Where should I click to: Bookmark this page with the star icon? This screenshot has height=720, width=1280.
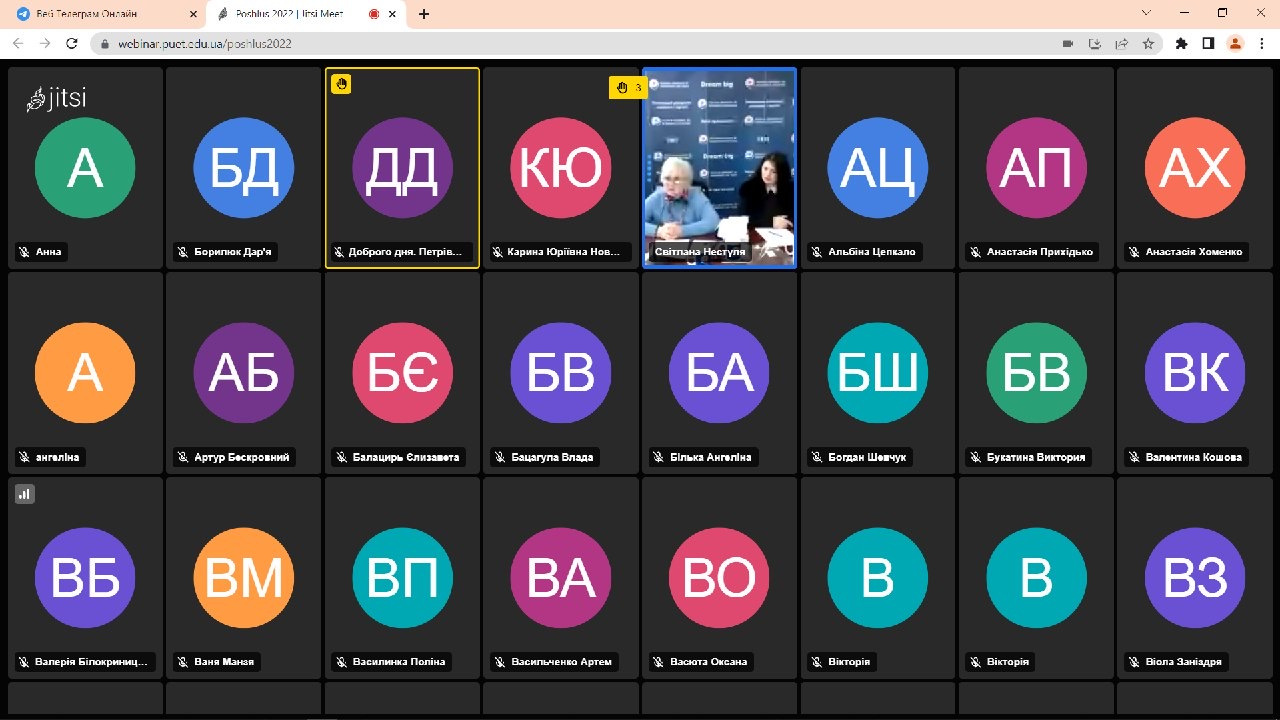1148,44
